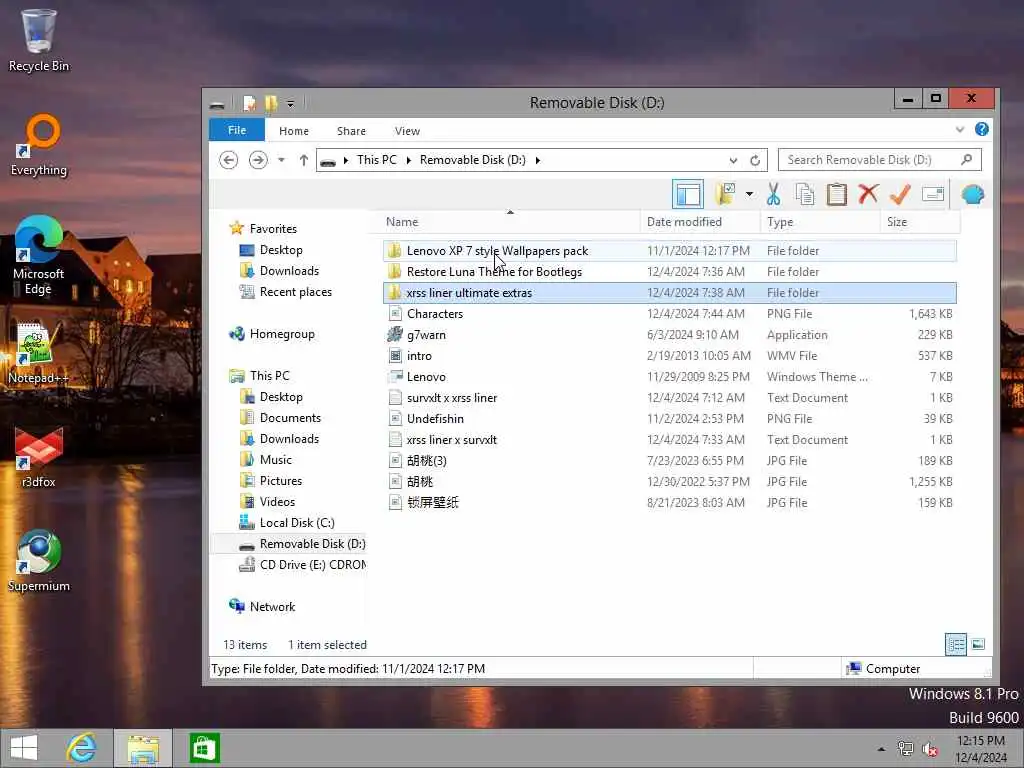
Task: Open Internet Explorer from the taskbar
Action: click(x=81, y=748)
